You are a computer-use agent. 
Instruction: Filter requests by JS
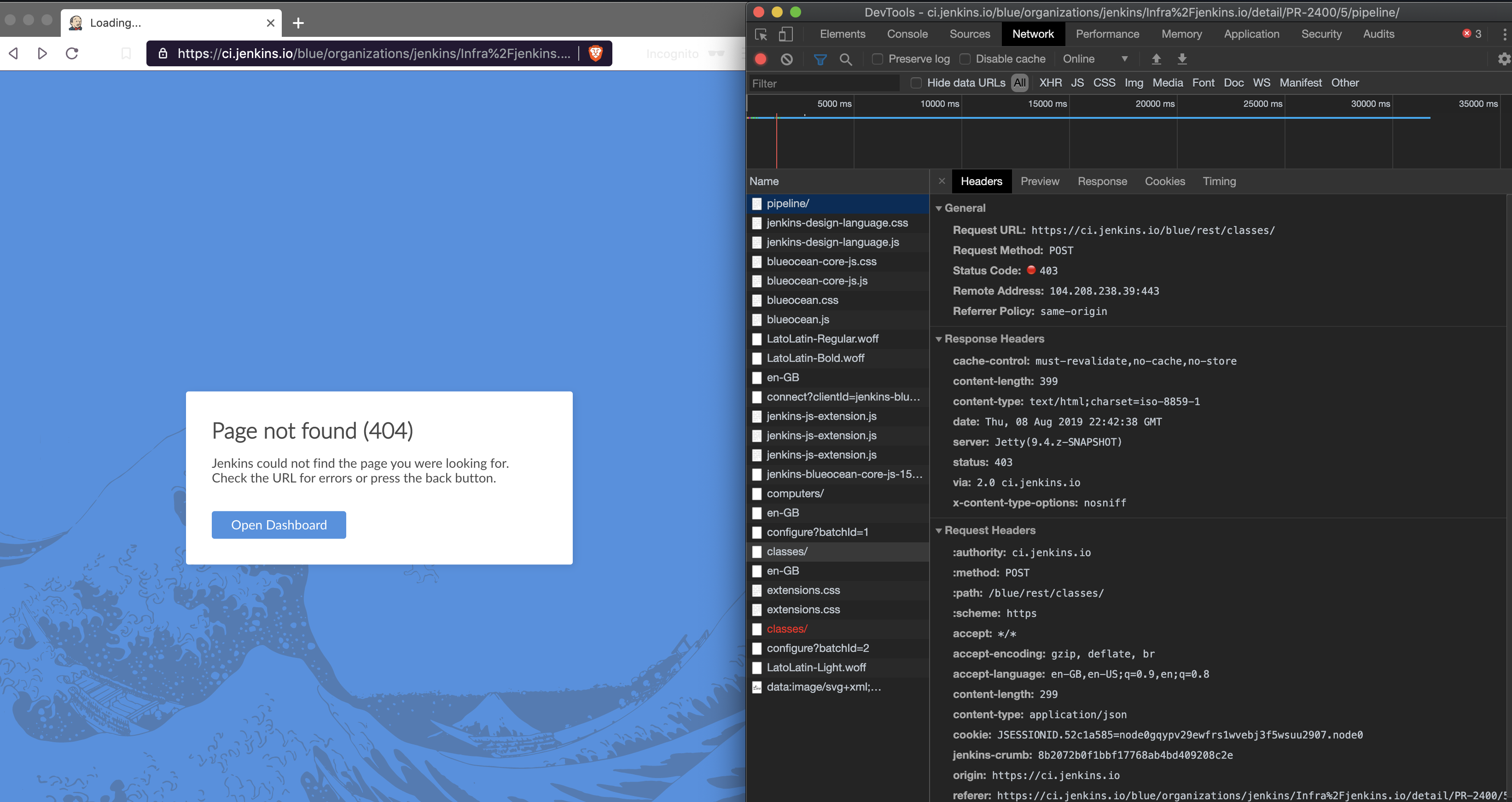(1078, 83)
